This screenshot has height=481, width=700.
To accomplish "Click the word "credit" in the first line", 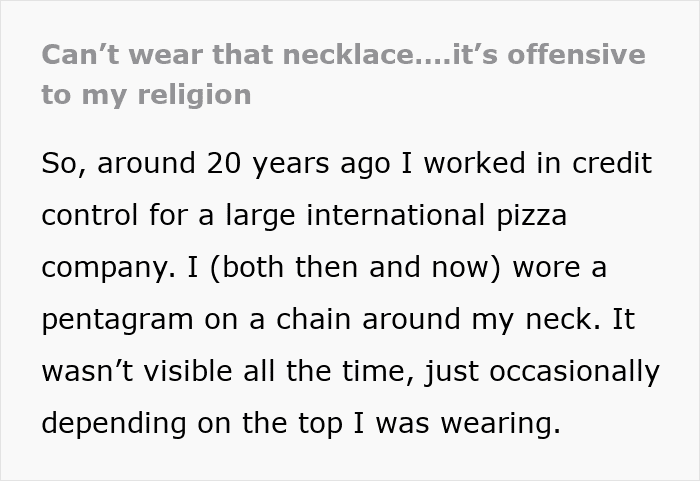I will tap(612, 163).
